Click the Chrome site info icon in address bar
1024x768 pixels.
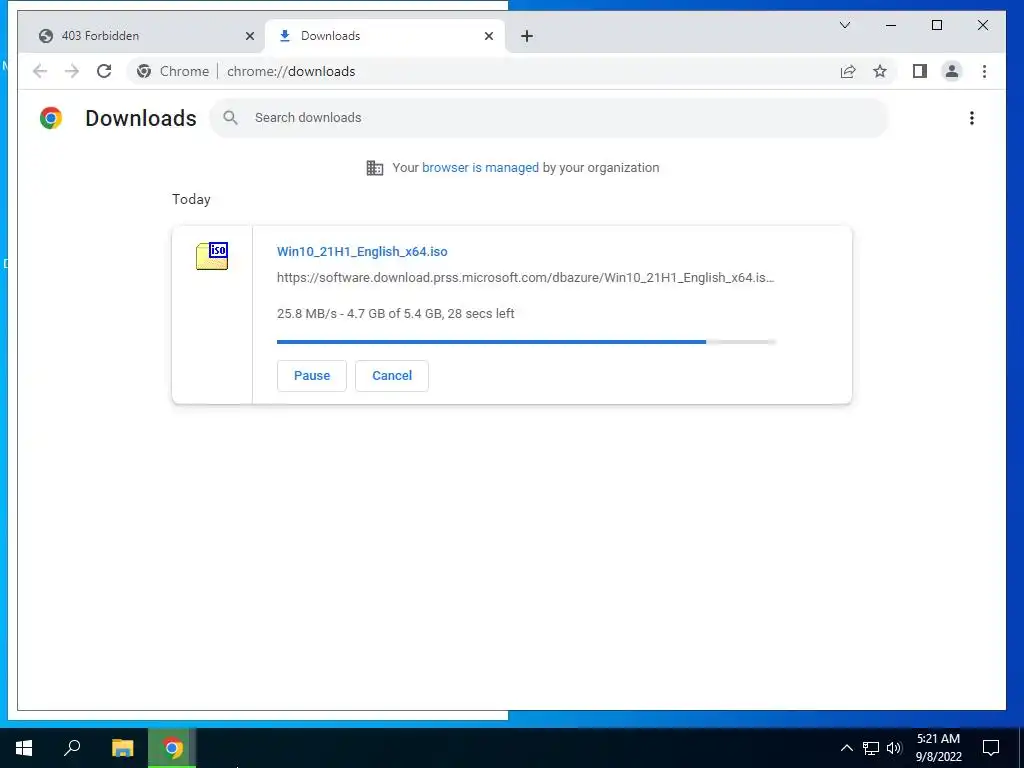click(x=144, y=71)
